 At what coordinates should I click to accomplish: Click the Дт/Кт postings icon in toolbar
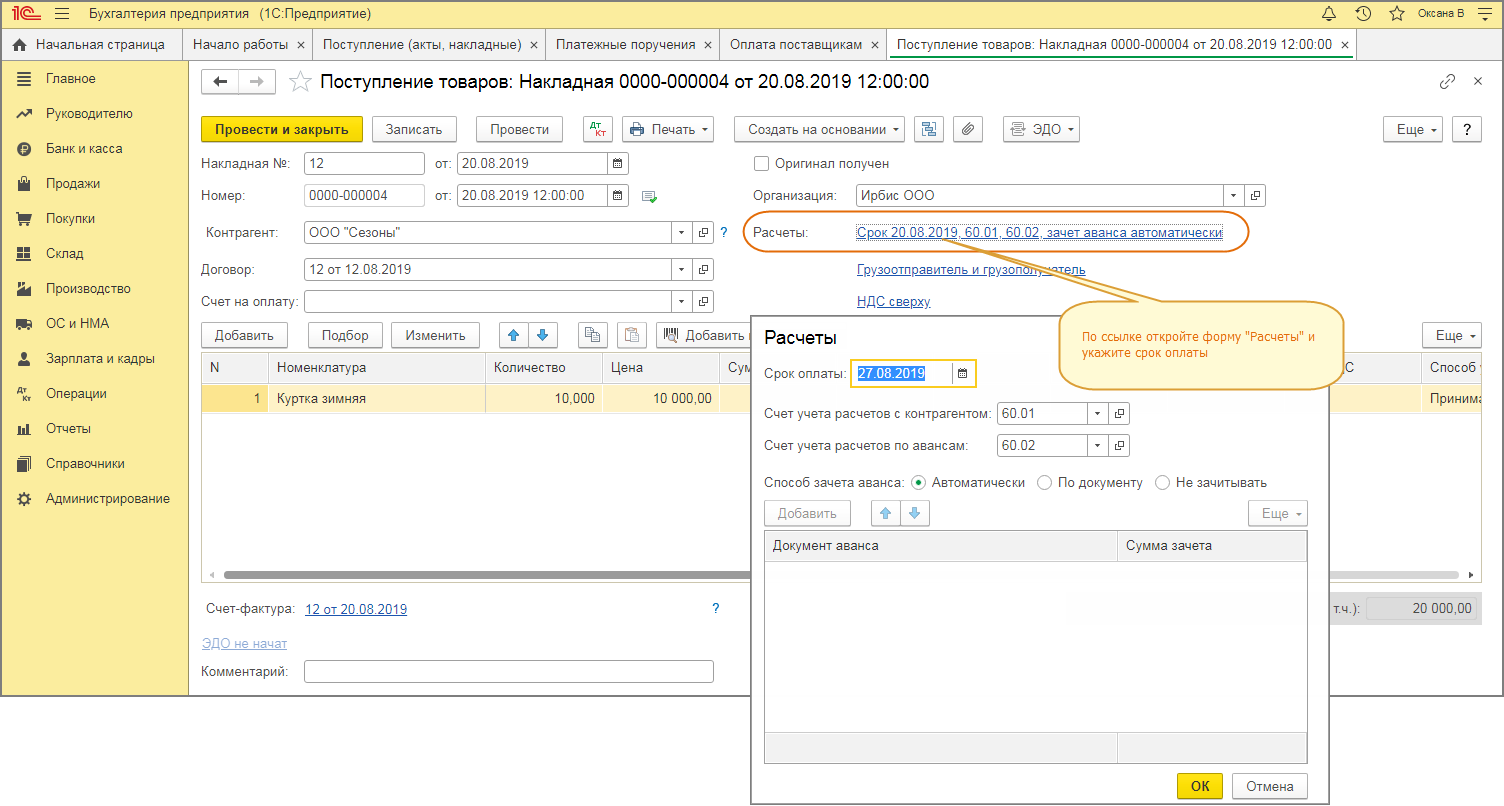[x=598, y=129]
